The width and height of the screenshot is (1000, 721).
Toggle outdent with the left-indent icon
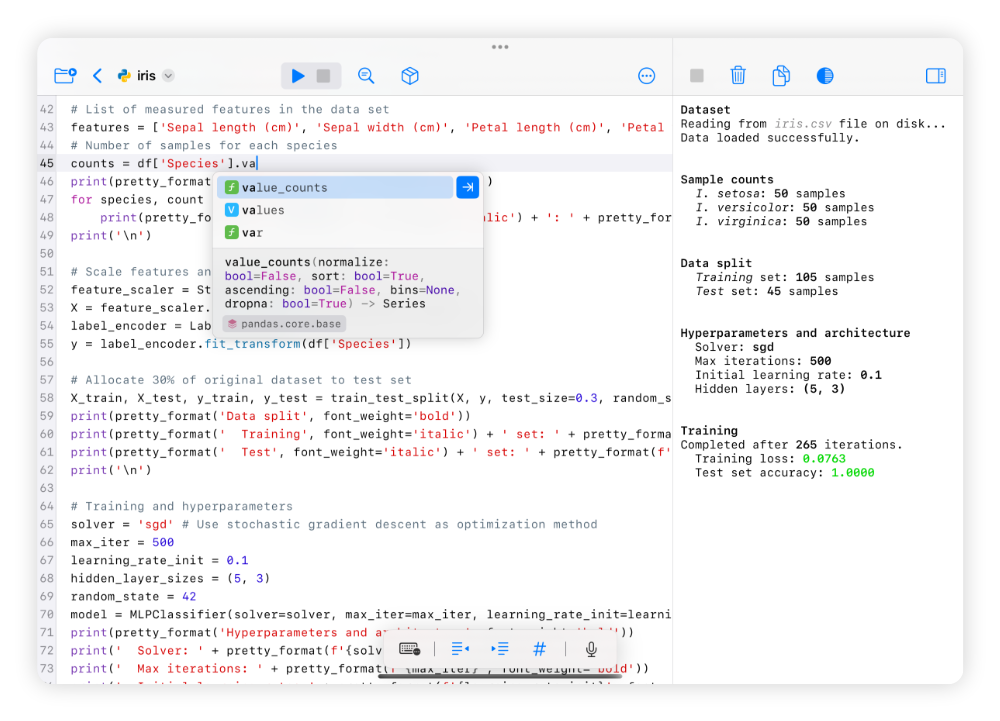coord(460,648)
